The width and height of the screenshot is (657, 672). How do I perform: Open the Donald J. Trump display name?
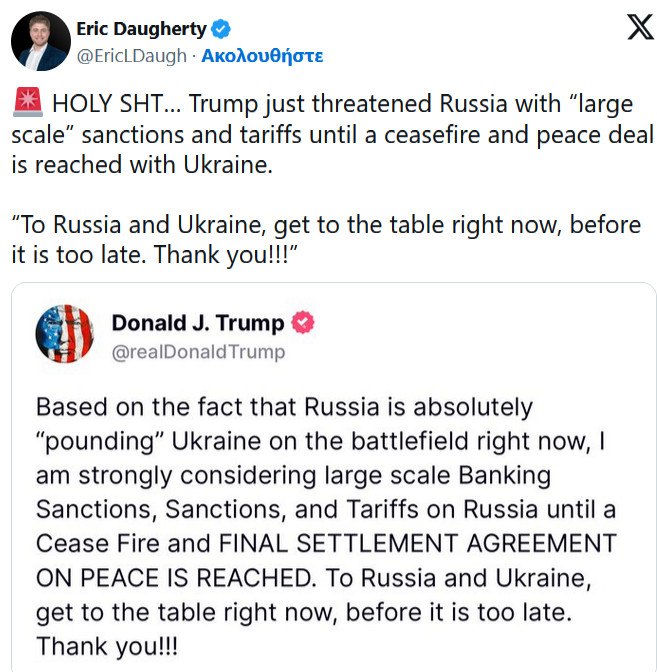pos(197,323)
